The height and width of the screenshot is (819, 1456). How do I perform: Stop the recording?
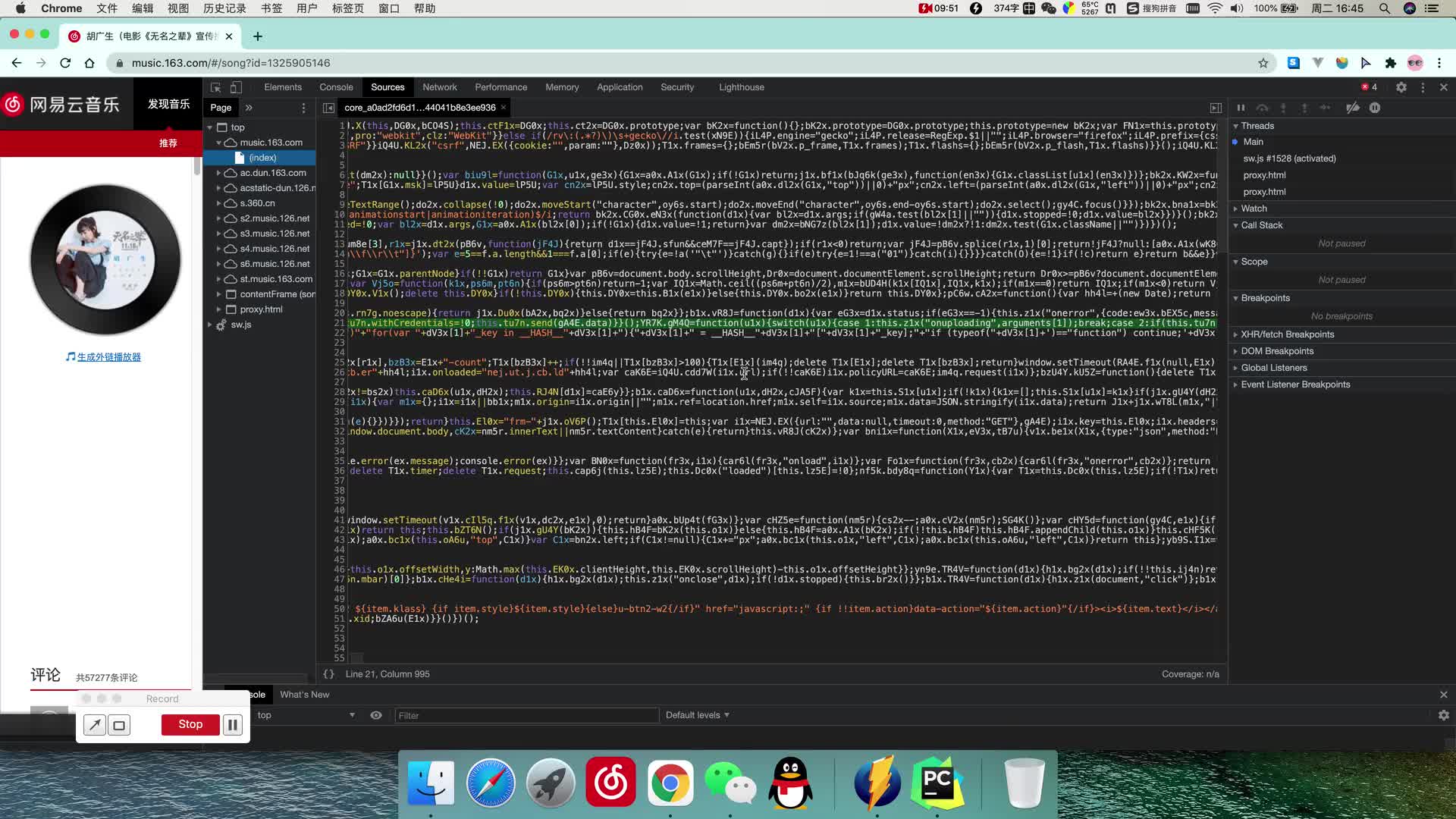(190, 725)
